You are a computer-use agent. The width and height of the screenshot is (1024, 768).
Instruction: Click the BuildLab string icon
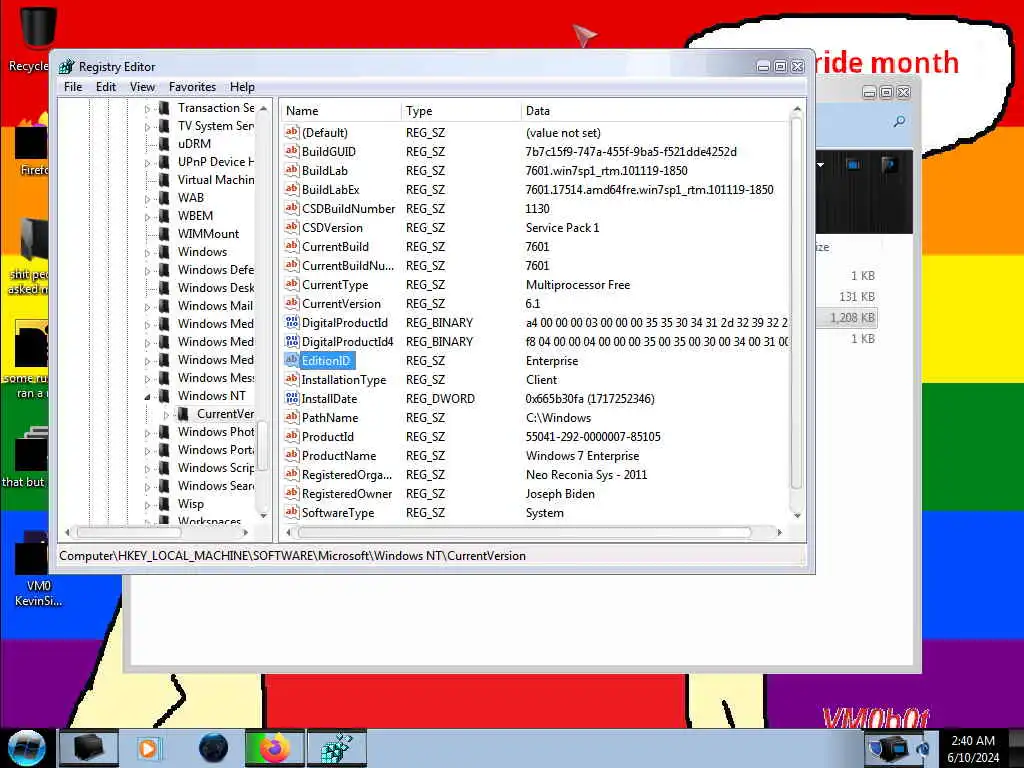point(292,170)
